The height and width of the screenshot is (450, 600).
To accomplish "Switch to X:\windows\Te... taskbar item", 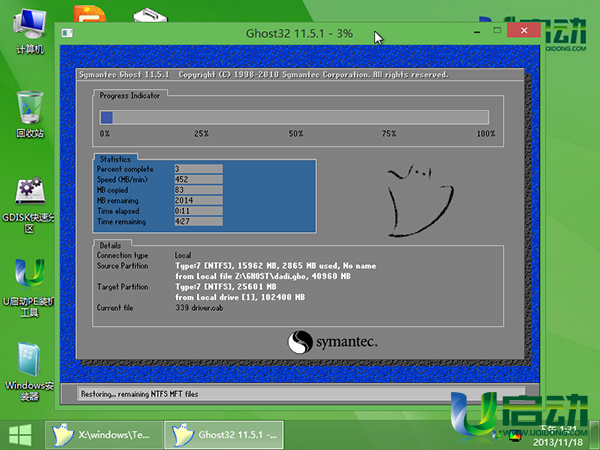I will 104,435.
